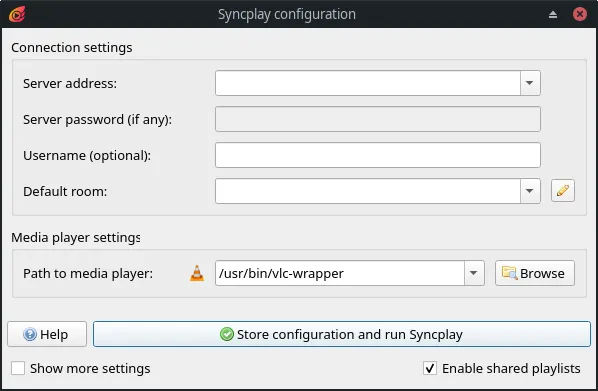Select the Server password field
The image size is (598, 391).
click(x=378, y=119)
